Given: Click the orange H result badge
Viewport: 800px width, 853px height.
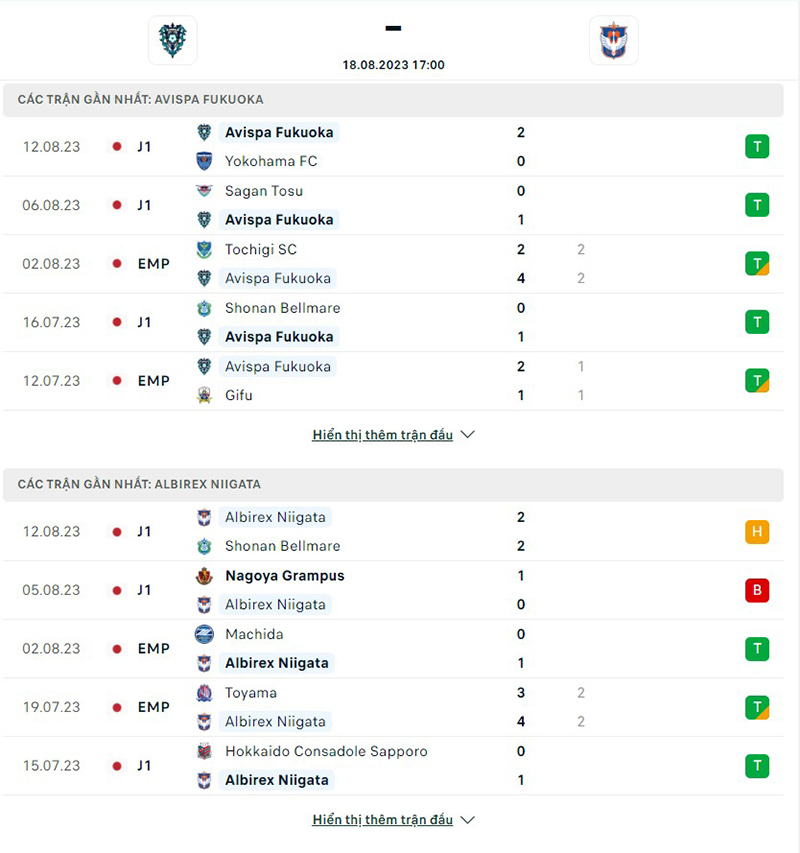Looking at the screenshot, I should (757, 531).
